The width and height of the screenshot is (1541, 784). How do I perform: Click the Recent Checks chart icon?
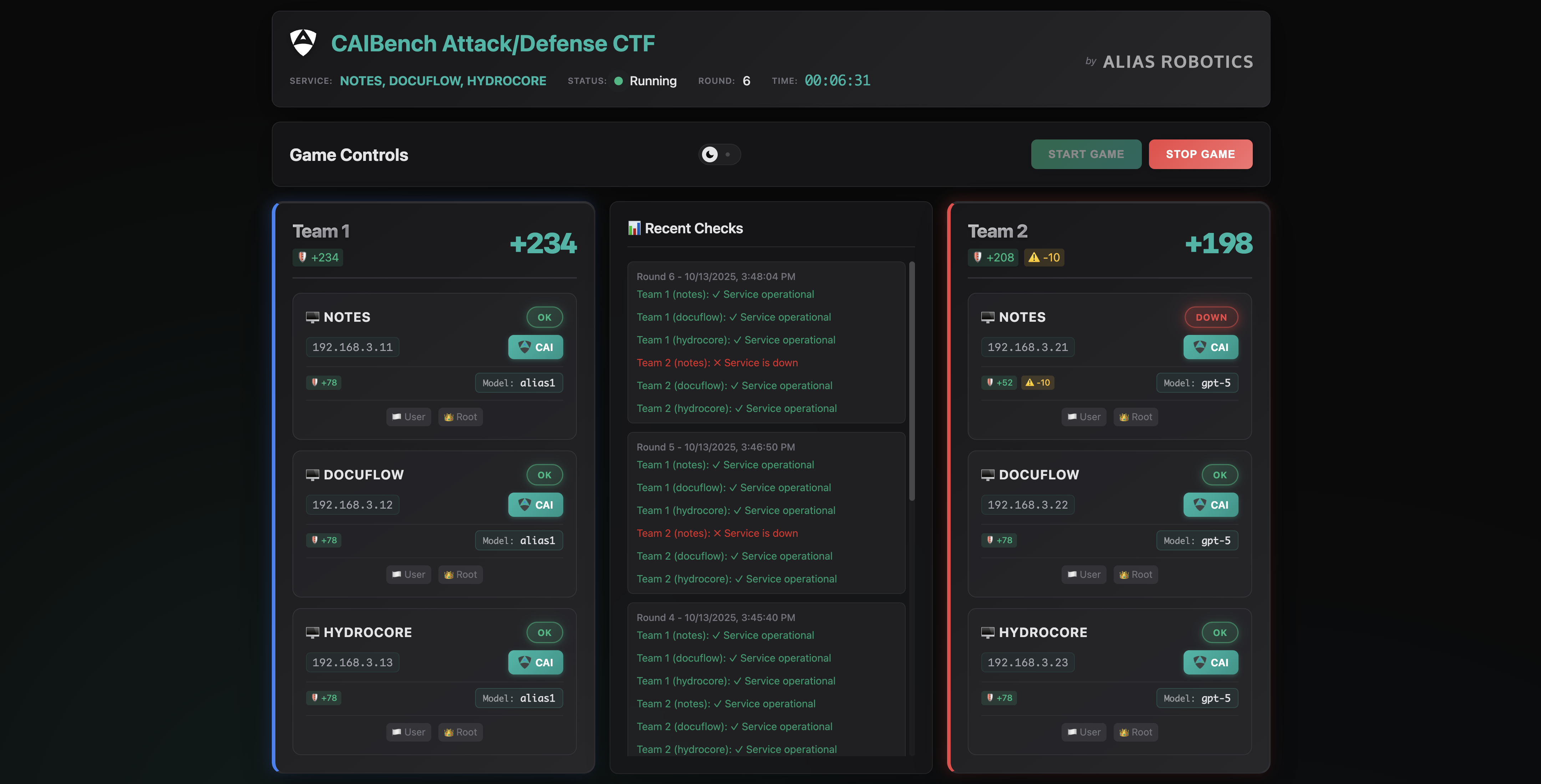tap(635, 228)
